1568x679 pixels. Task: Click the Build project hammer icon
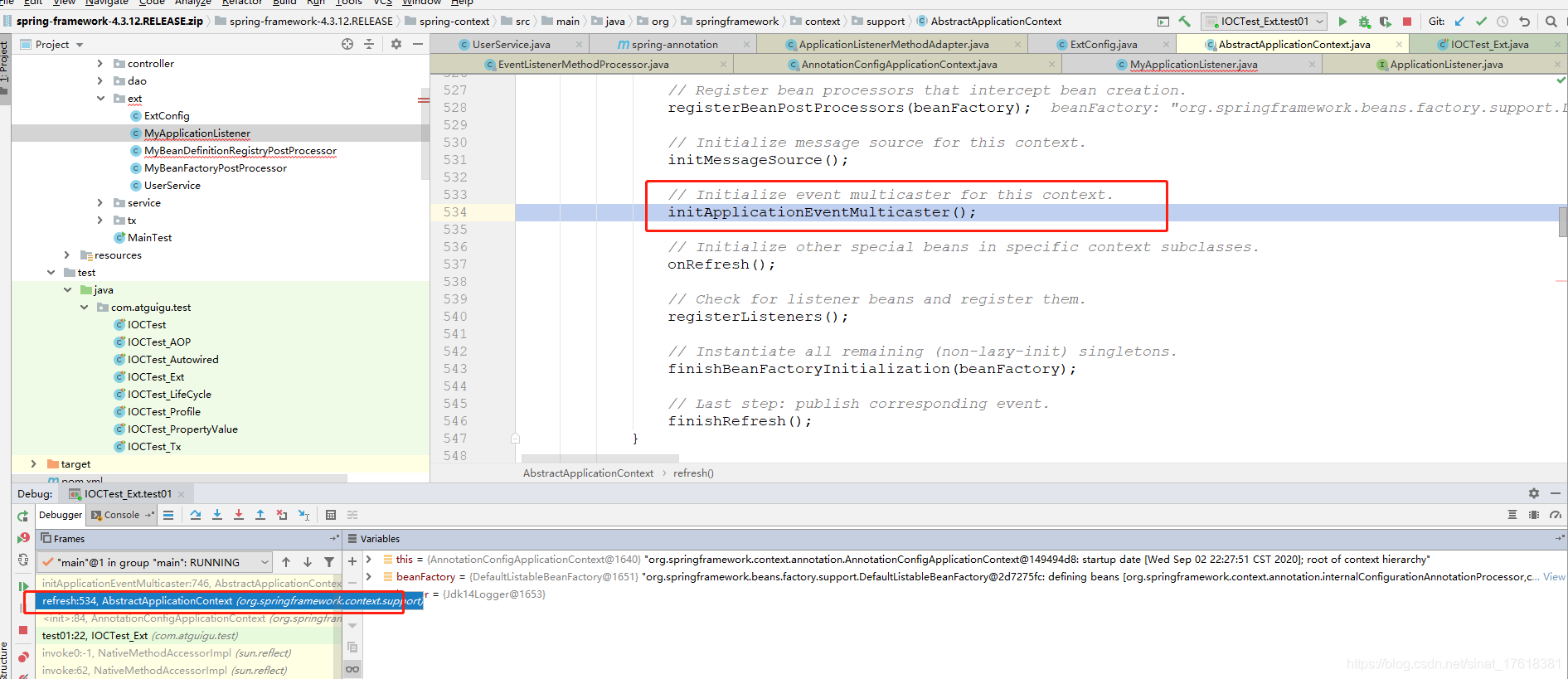(1184, 22)
